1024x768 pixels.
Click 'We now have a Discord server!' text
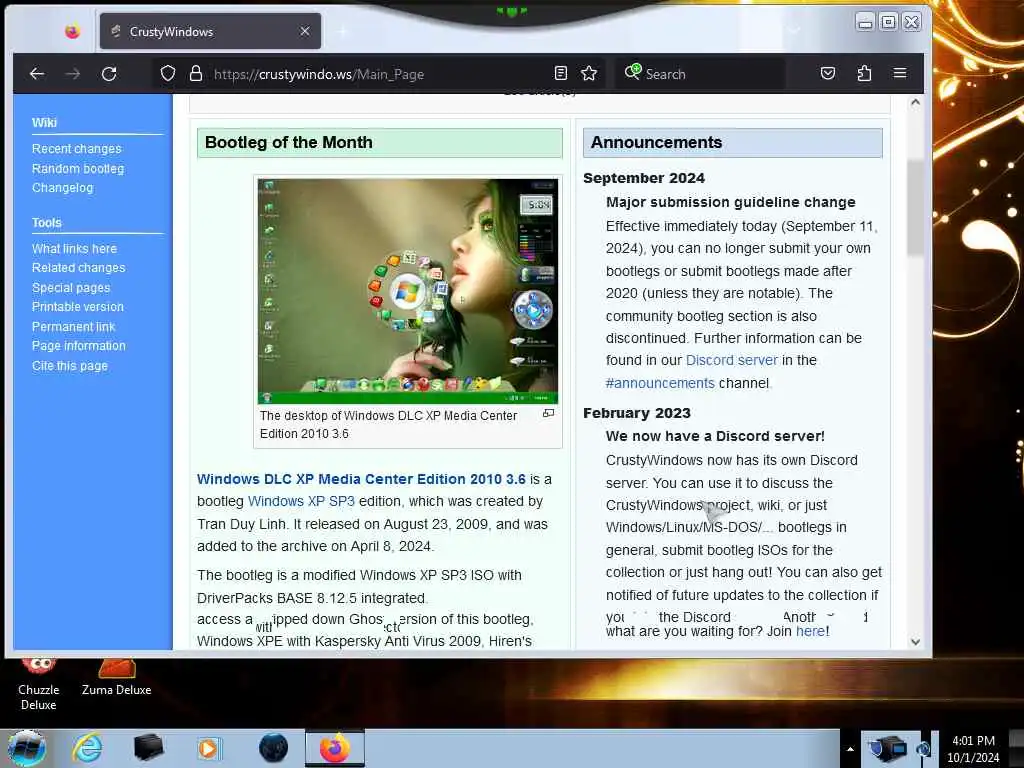715,436
